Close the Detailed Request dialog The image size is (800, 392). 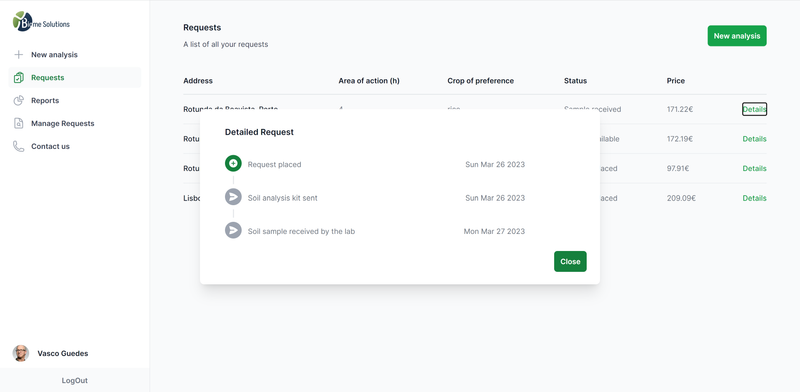pyautogui.click(x=570, y=261)
